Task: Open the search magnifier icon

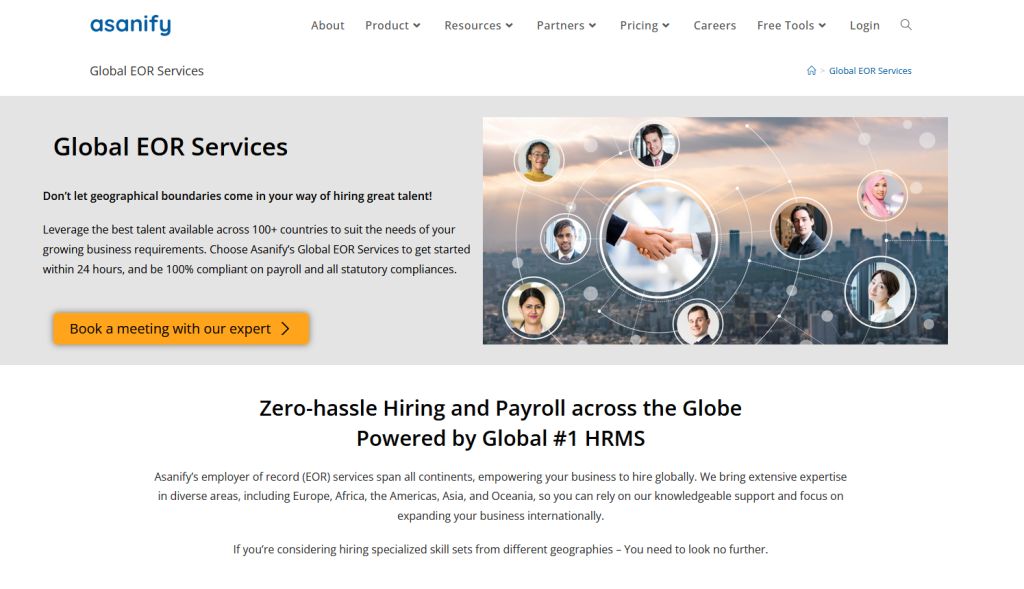Action: click(x=906, y=25)
